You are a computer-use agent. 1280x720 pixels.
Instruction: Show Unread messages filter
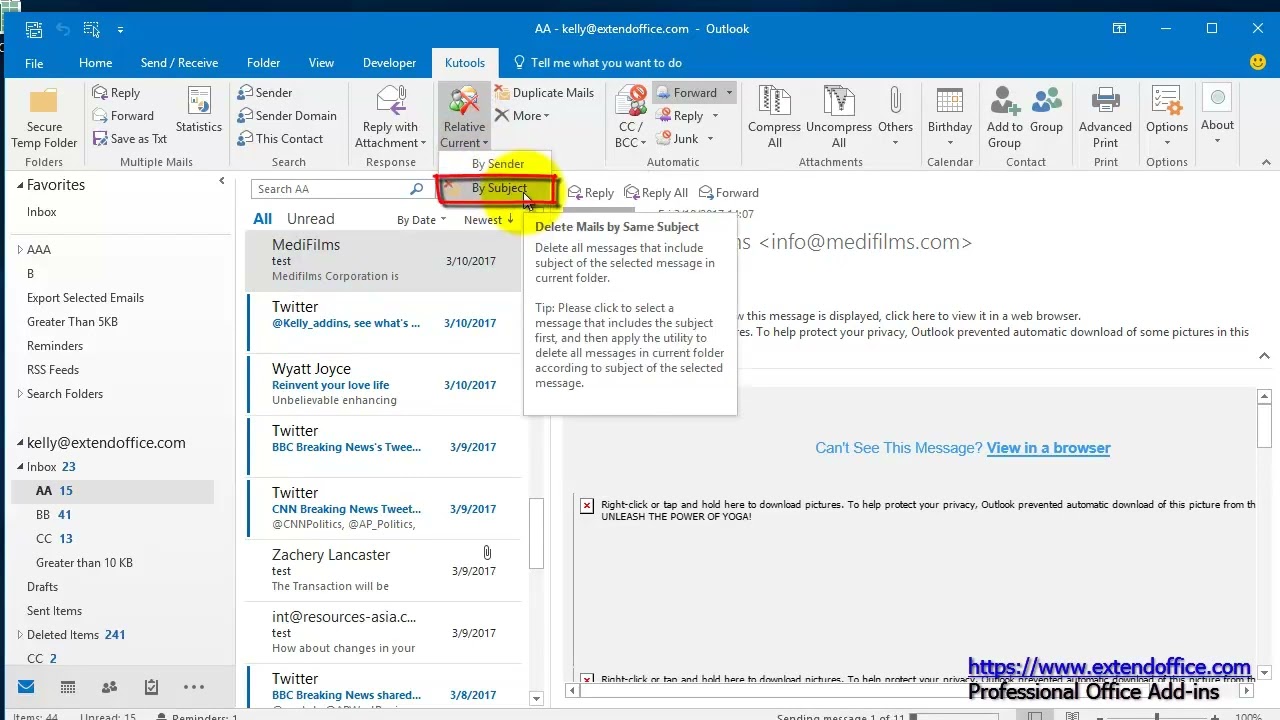pos(311,219)
